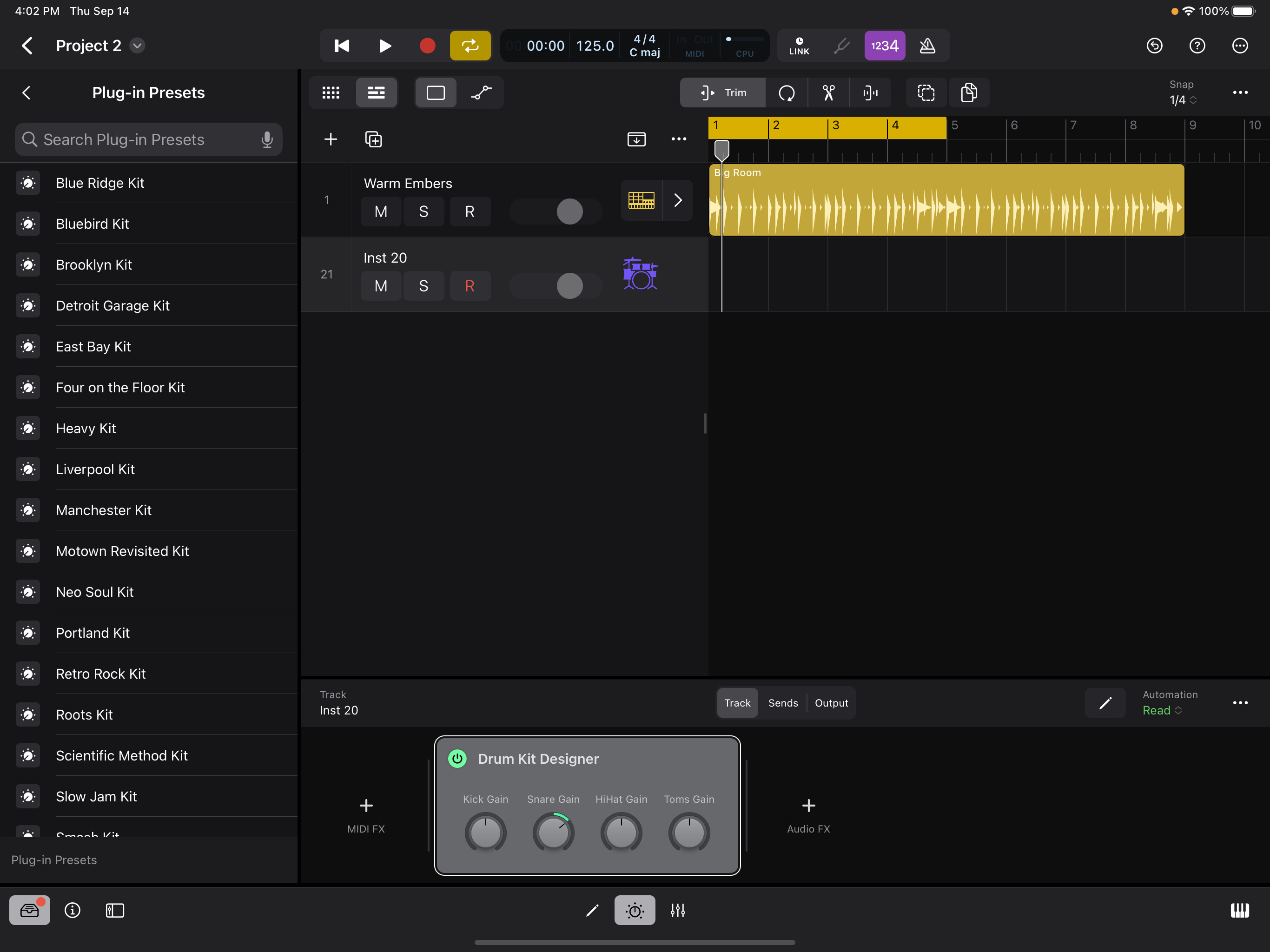Select the Scissors split tool
This screenshot has width=1270, height=952.
coord(828,93)
